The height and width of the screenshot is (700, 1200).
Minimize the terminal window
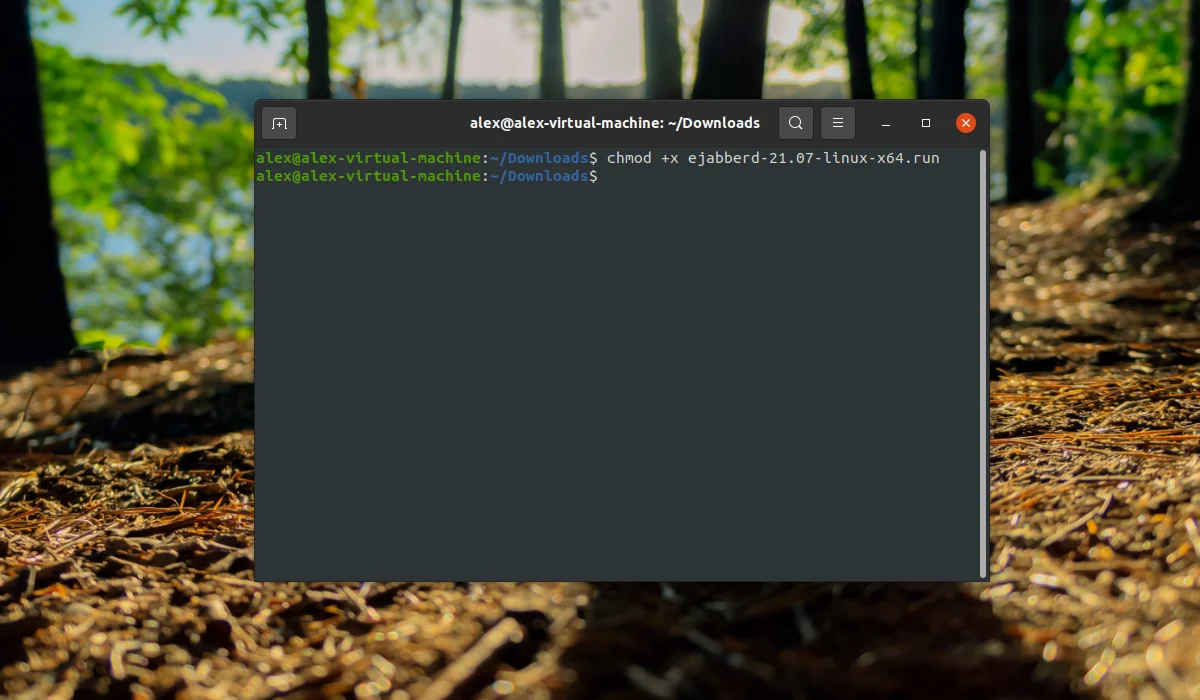tap(886, 123)
